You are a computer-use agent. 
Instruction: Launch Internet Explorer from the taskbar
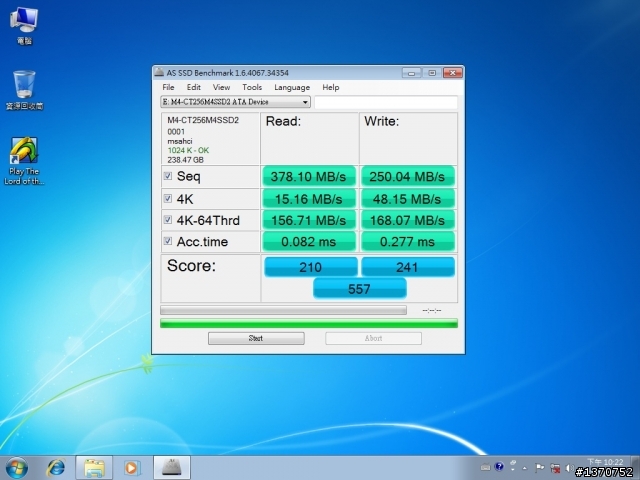point(56,468)
